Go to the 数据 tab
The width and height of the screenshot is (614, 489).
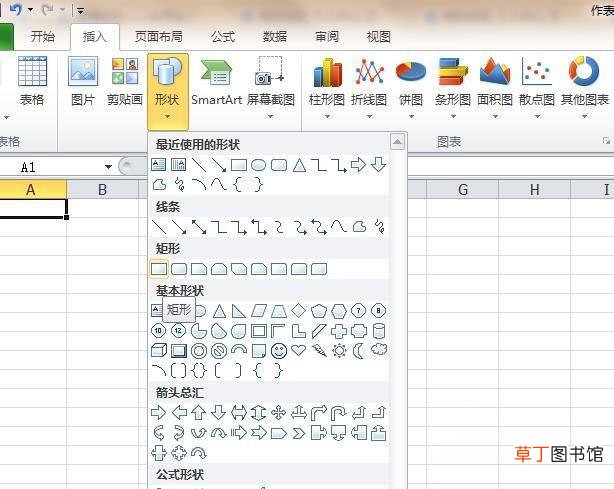(275, 37)
